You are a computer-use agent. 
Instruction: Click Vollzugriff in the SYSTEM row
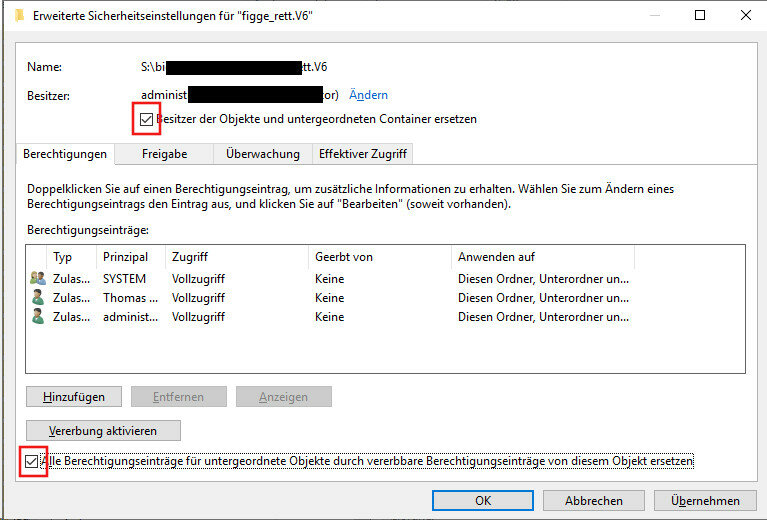[198, 279]
